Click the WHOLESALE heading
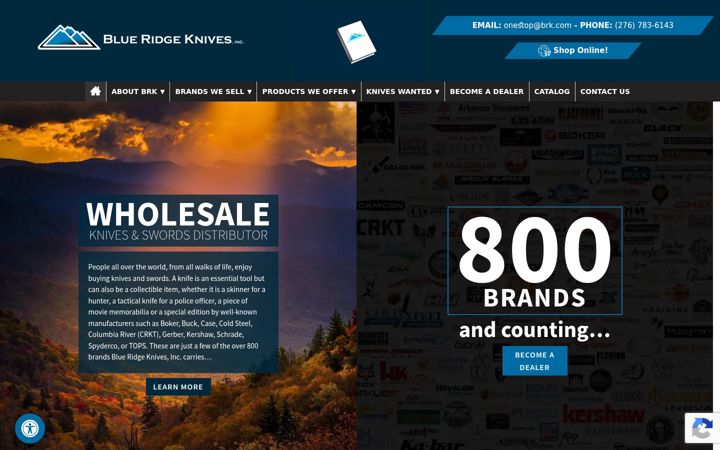 (178, 214)
